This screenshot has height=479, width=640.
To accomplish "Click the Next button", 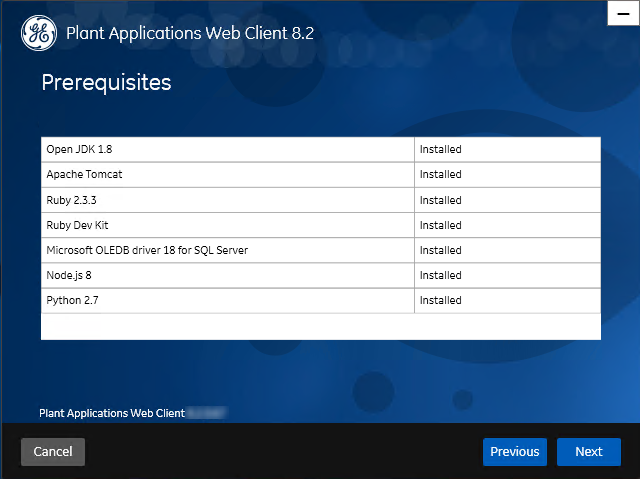I will point(589,452).
